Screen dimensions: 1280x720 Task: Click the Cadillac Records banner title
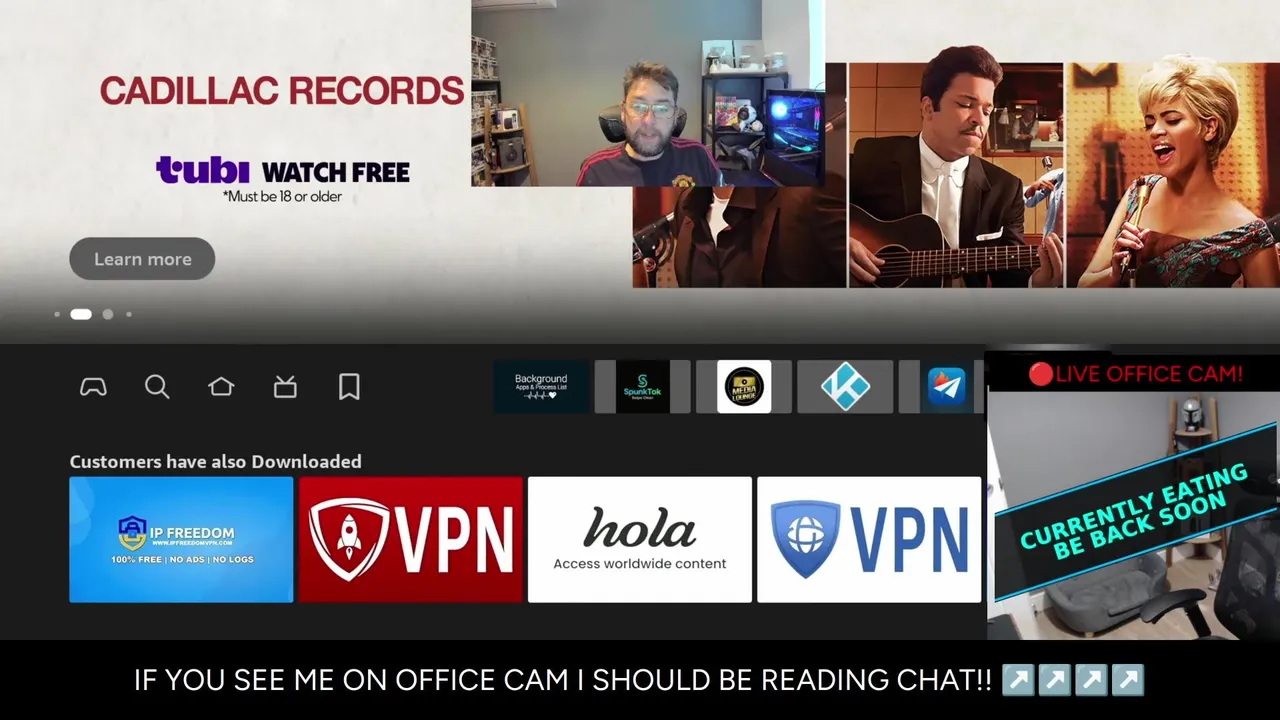click(x=282, y=91)
